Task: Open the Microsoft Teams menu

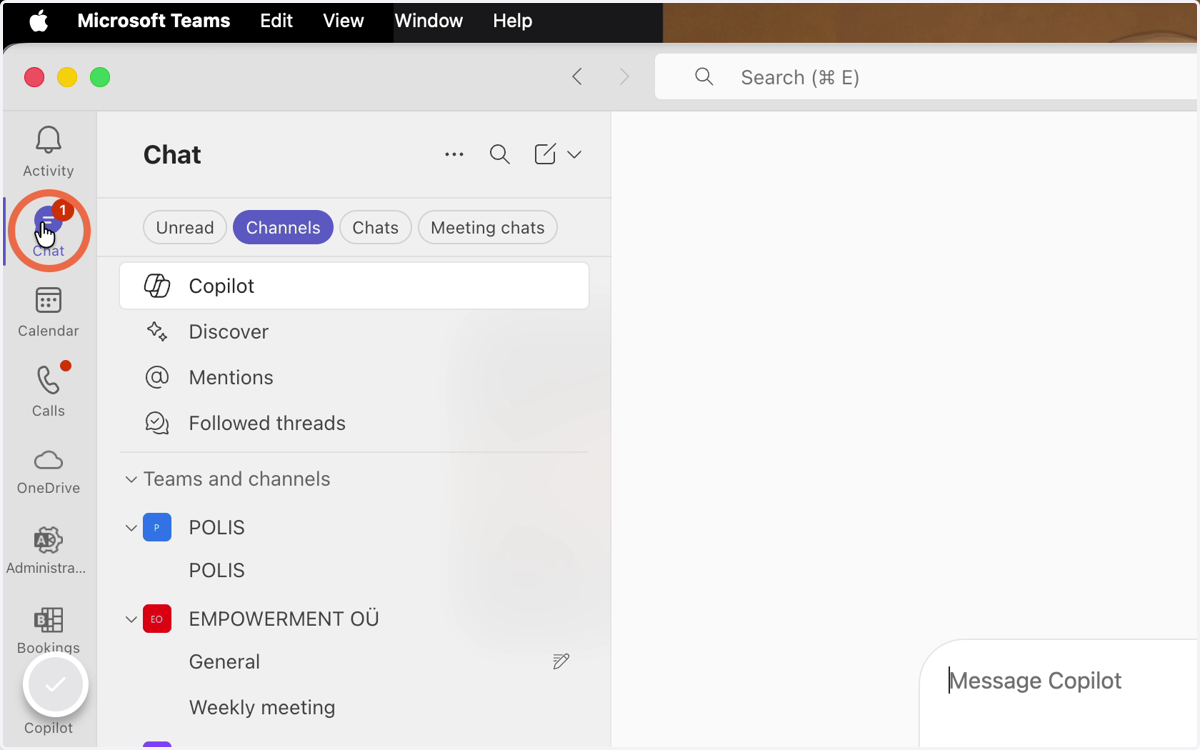Action: point(154,21)
